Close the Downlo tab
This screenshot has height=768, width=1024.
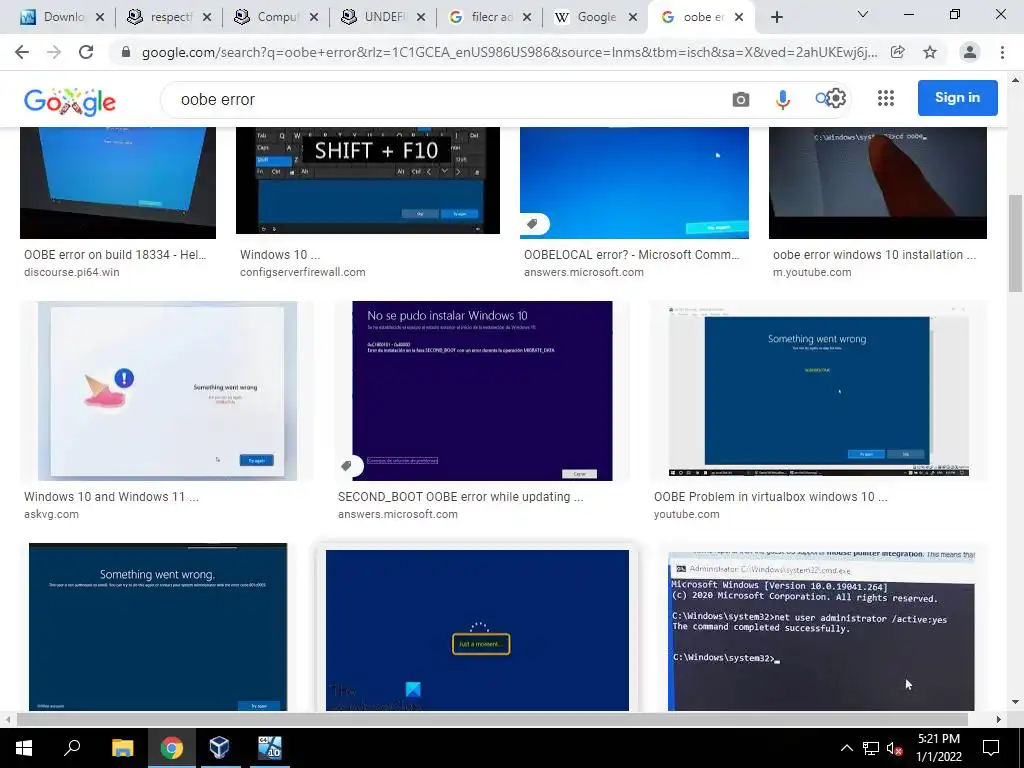(100, 17)
